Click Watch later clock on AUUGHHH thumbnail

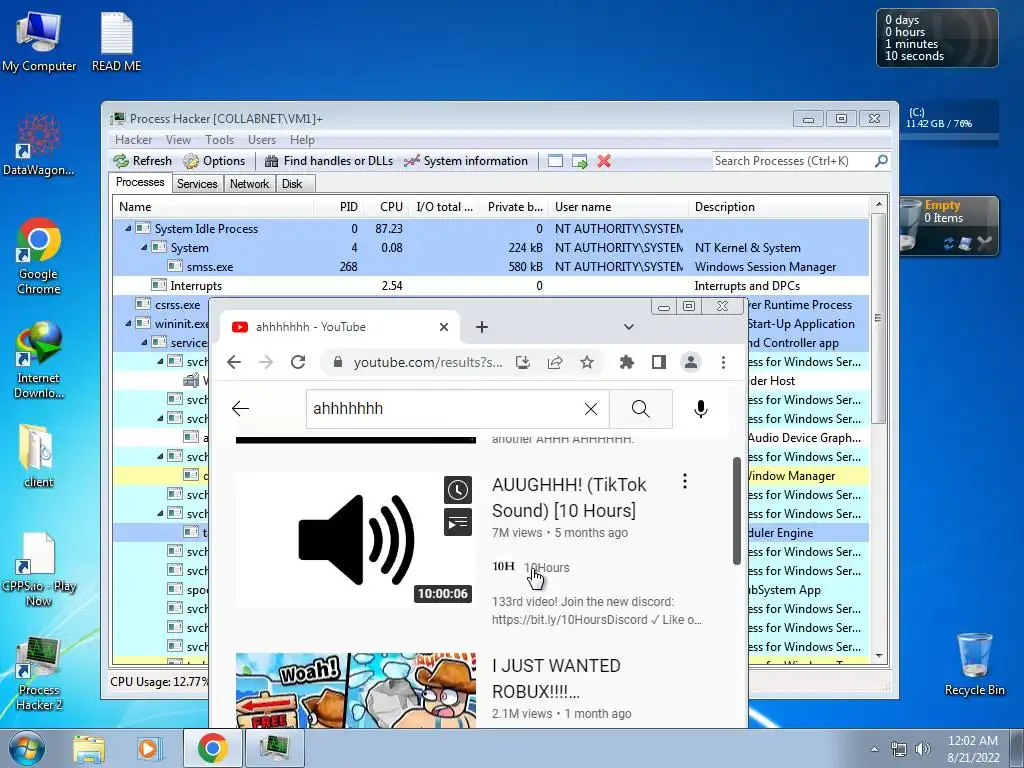(458, 490)
